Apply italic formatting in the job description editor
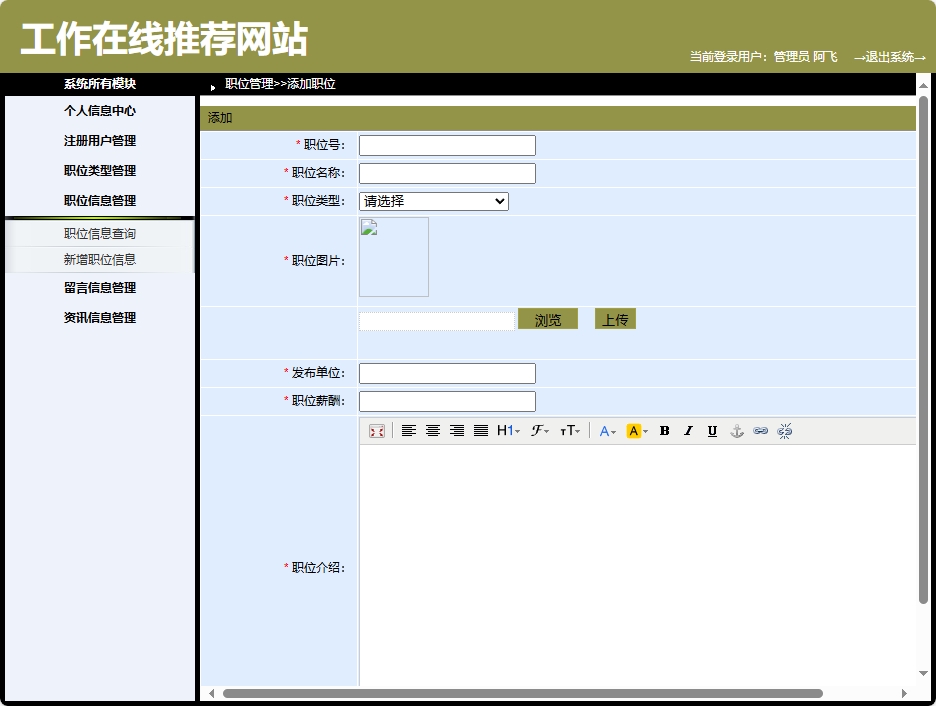 coord(688,430)
